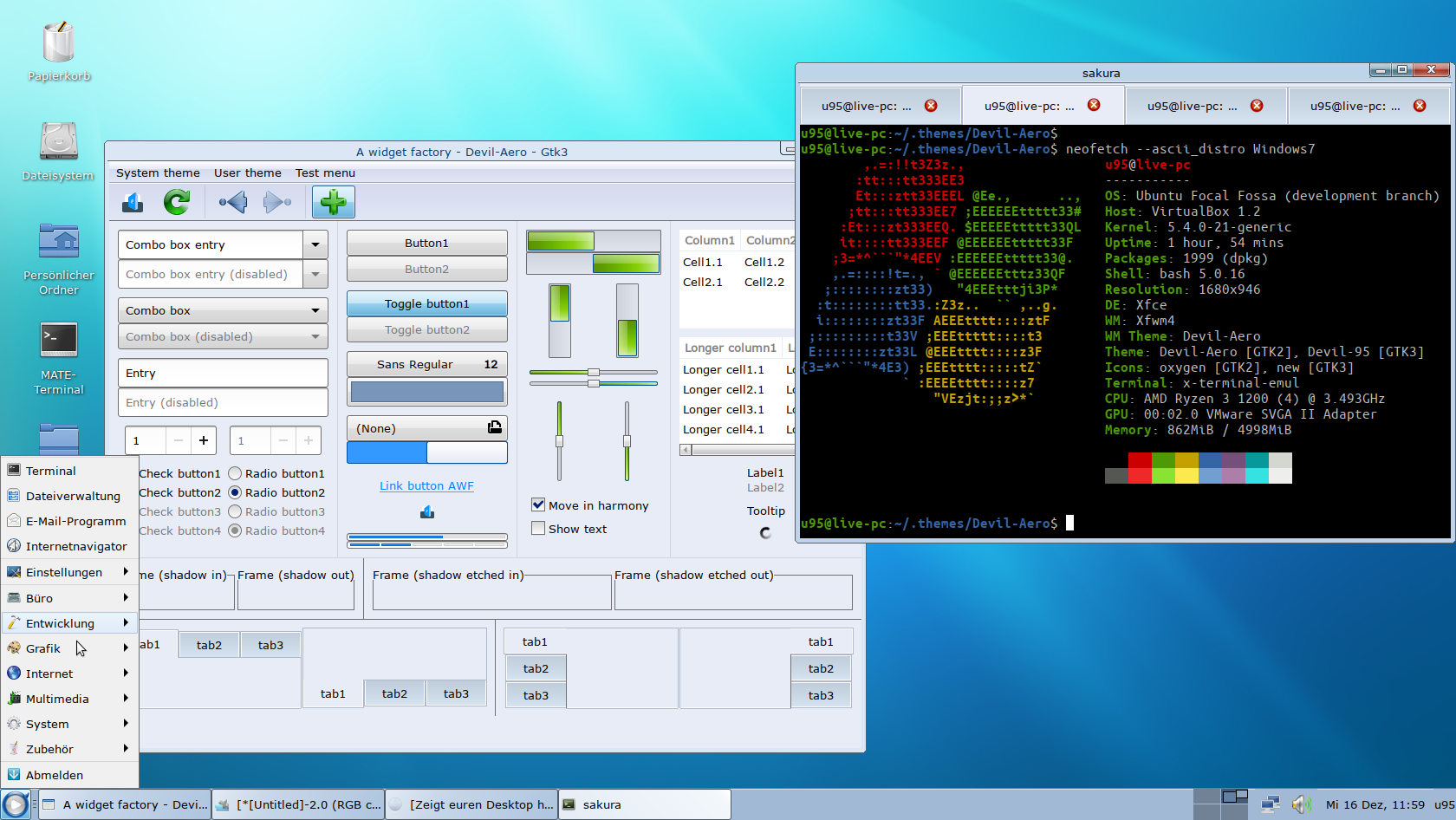Focus the Entry text field
The width and height of the screenshot is (1456, 820).
[223, 373]
